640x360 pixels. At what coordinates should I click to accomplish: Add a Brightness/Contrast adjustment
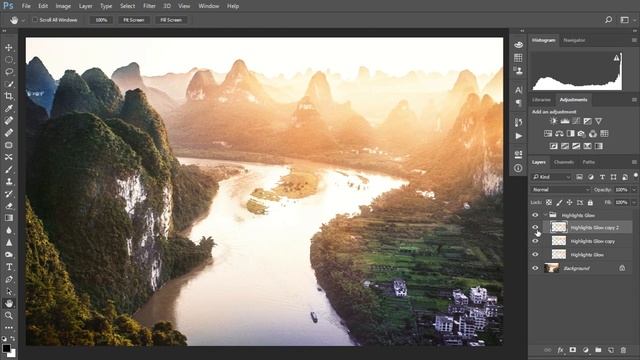point(553,121)
